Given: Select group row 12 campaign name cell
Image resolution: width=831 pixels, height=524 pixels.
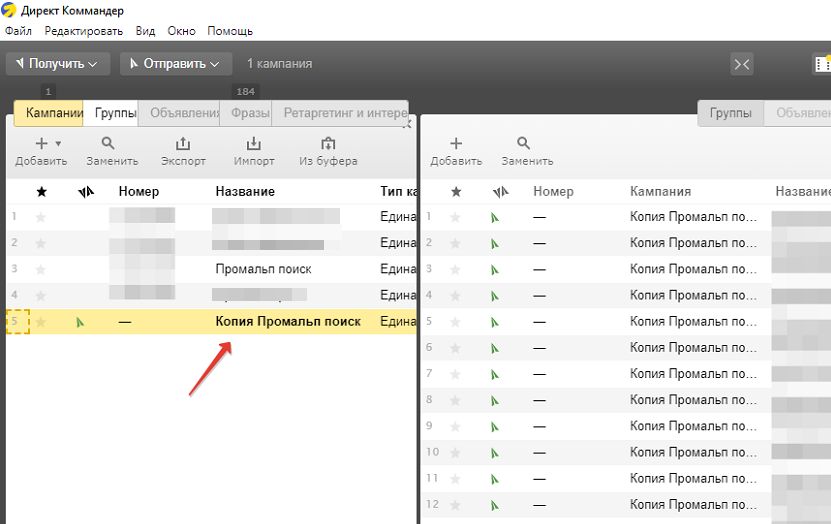Looking at the screenshot, I should pos(693,504).
